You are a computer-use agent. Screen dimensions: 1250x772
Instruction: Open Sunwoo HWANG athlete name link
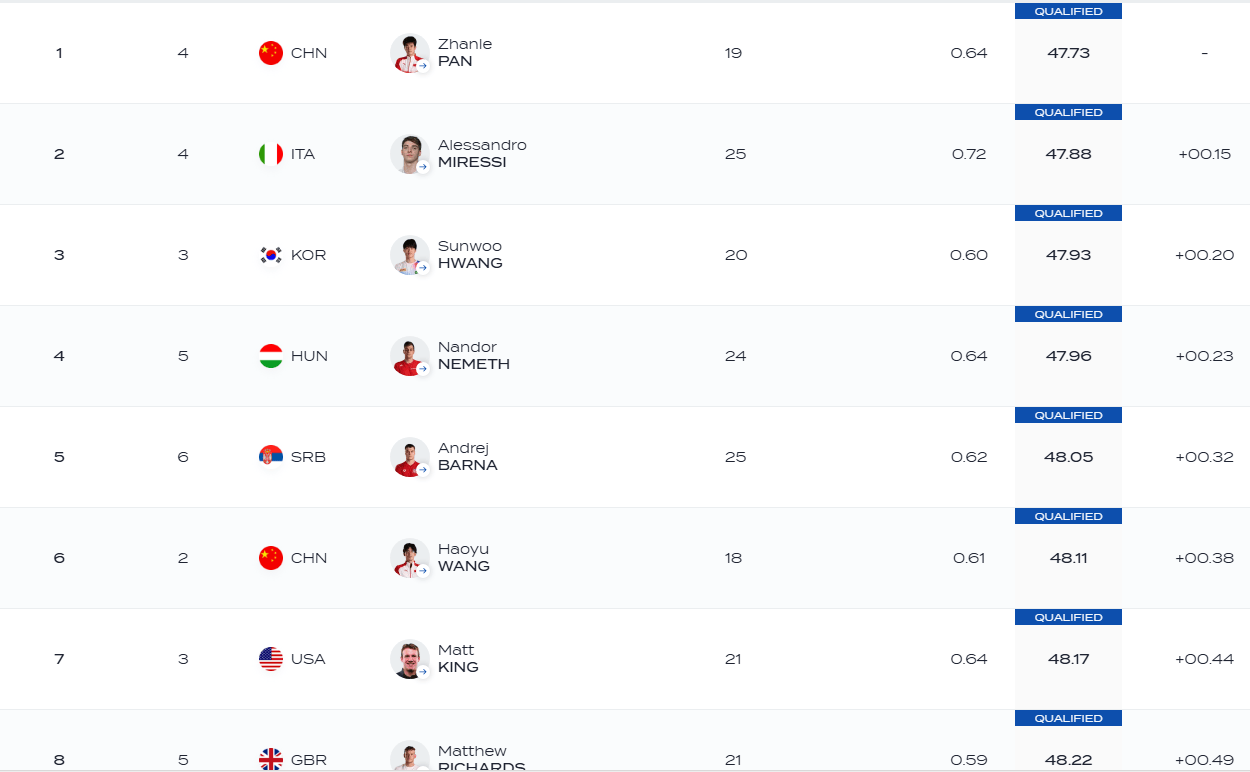coord(470,255)
